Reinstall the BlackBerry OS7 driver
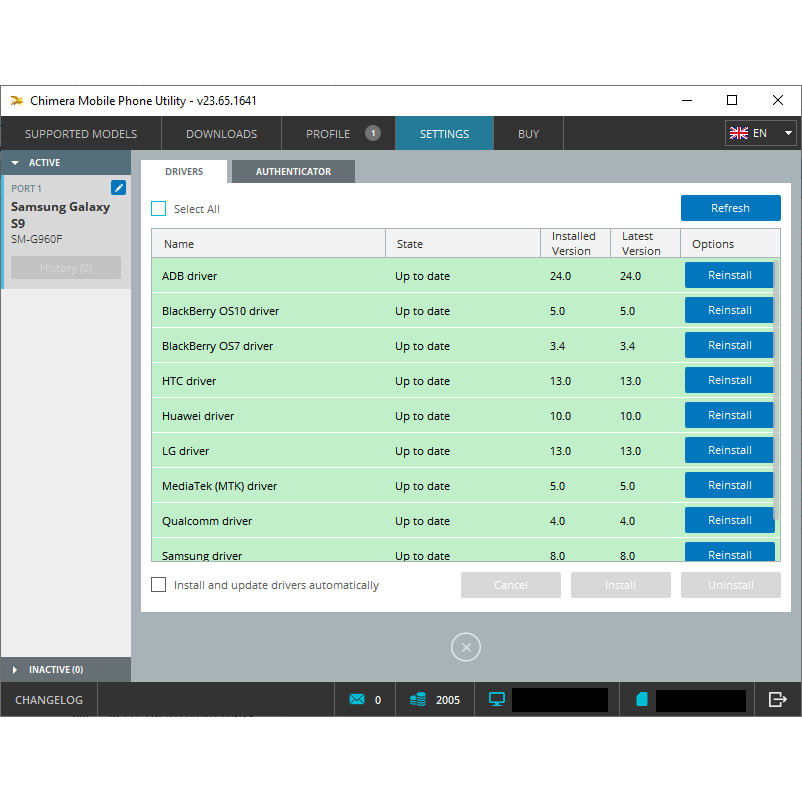 click(729, 345)
